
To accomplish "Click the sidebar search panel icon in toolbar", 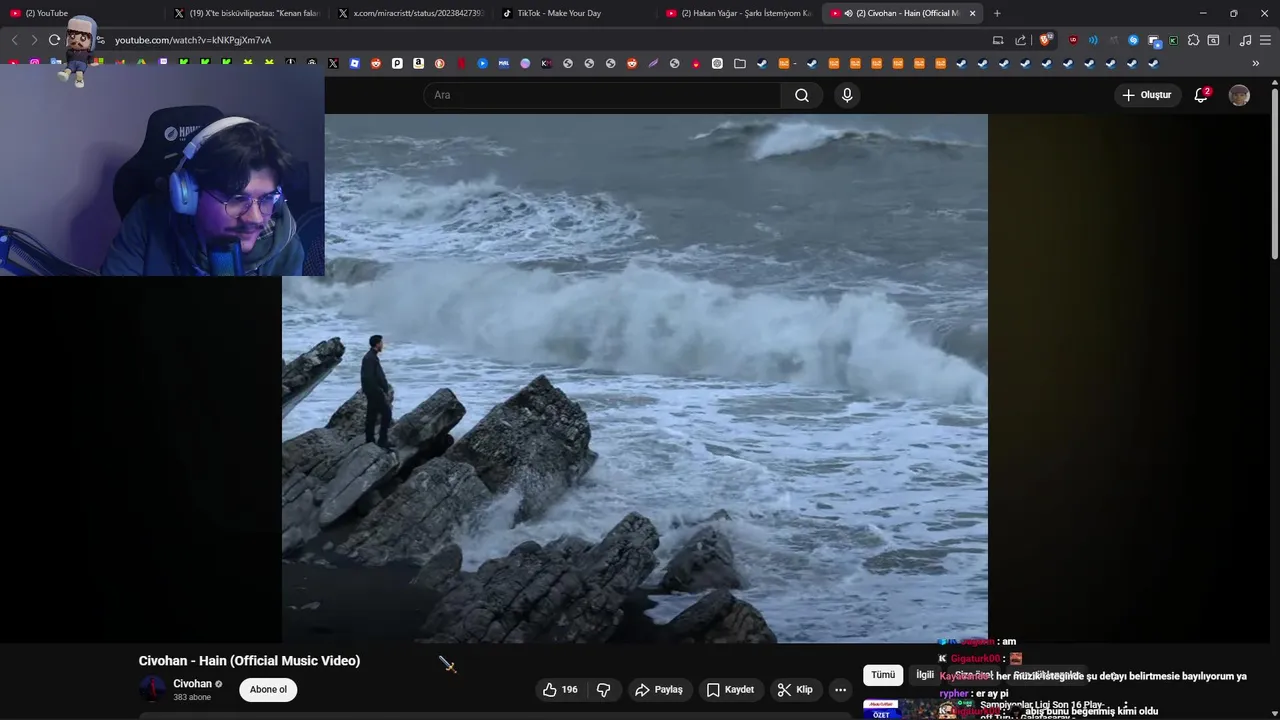I will coord(1213,40).
